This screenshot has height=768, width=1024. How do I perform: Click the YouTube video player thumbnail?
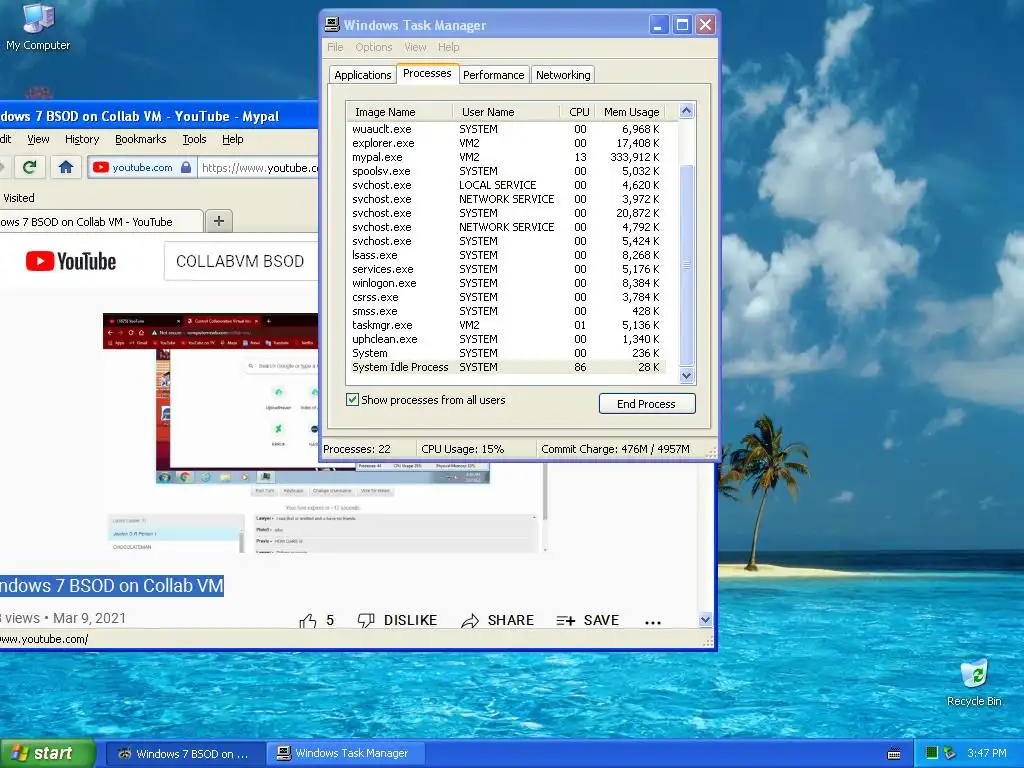coord(324,432)
